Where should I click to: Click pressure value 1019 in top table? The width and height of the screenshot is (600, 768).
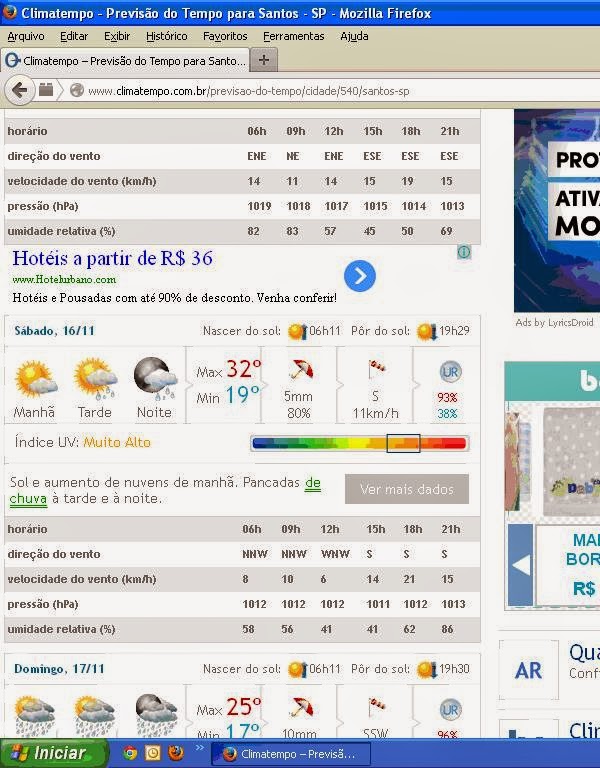(x=259, y=206)
